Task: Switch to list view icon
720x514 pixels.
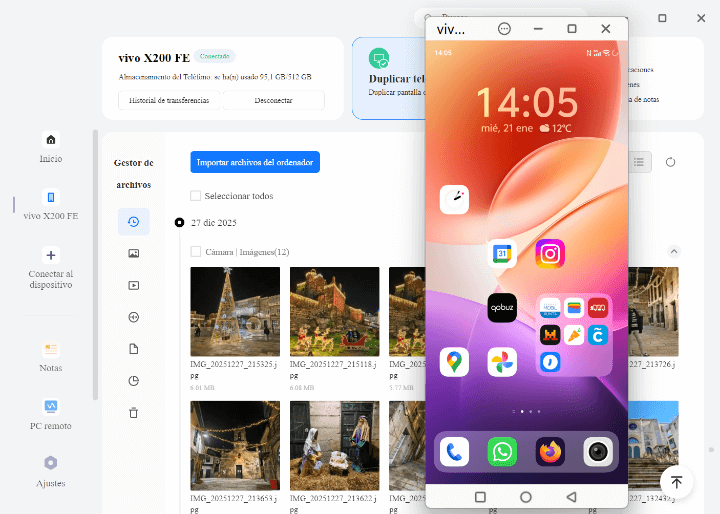Action: pyautogui.click(x=639, y=162)
